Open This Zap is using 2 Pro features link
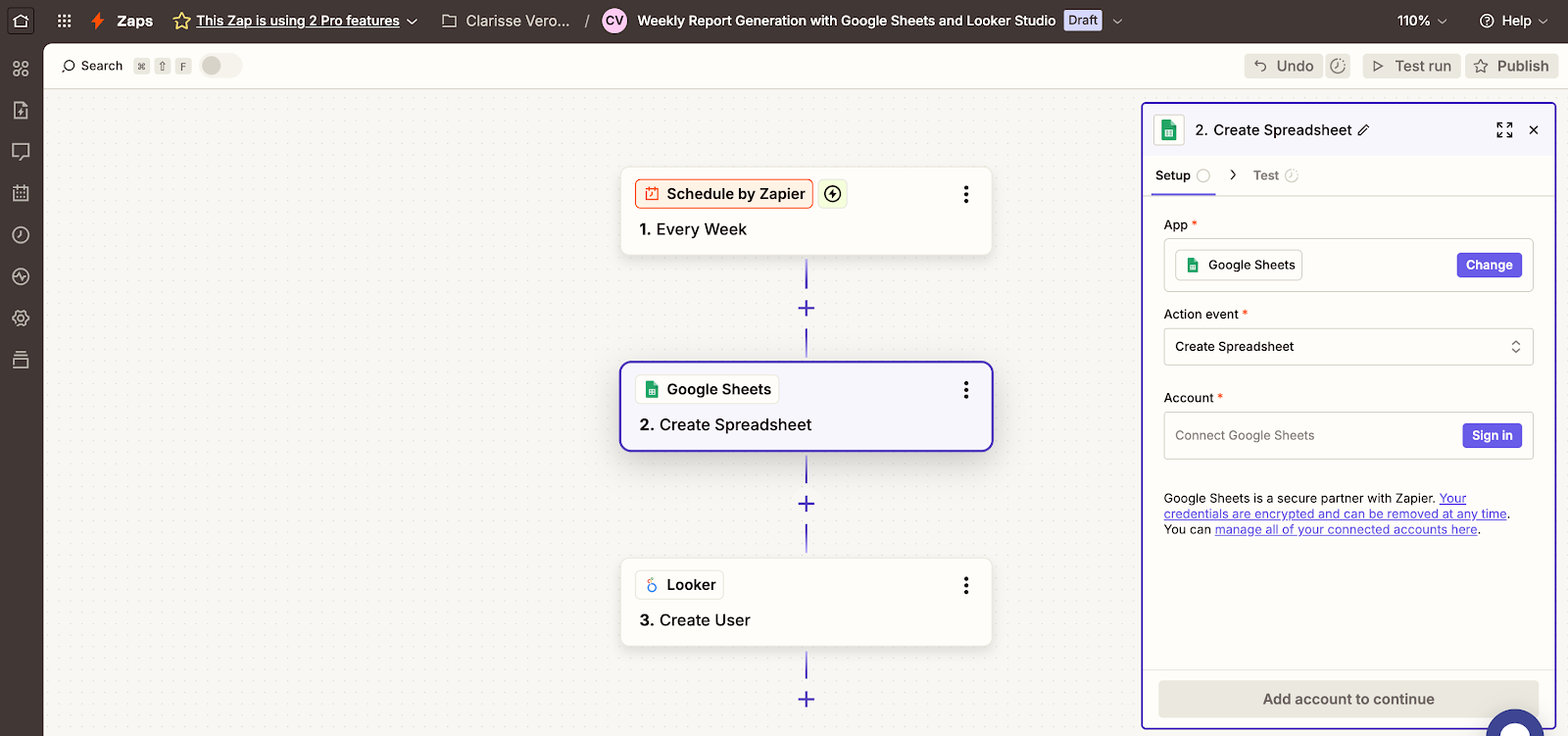 (x=298, y=21)
